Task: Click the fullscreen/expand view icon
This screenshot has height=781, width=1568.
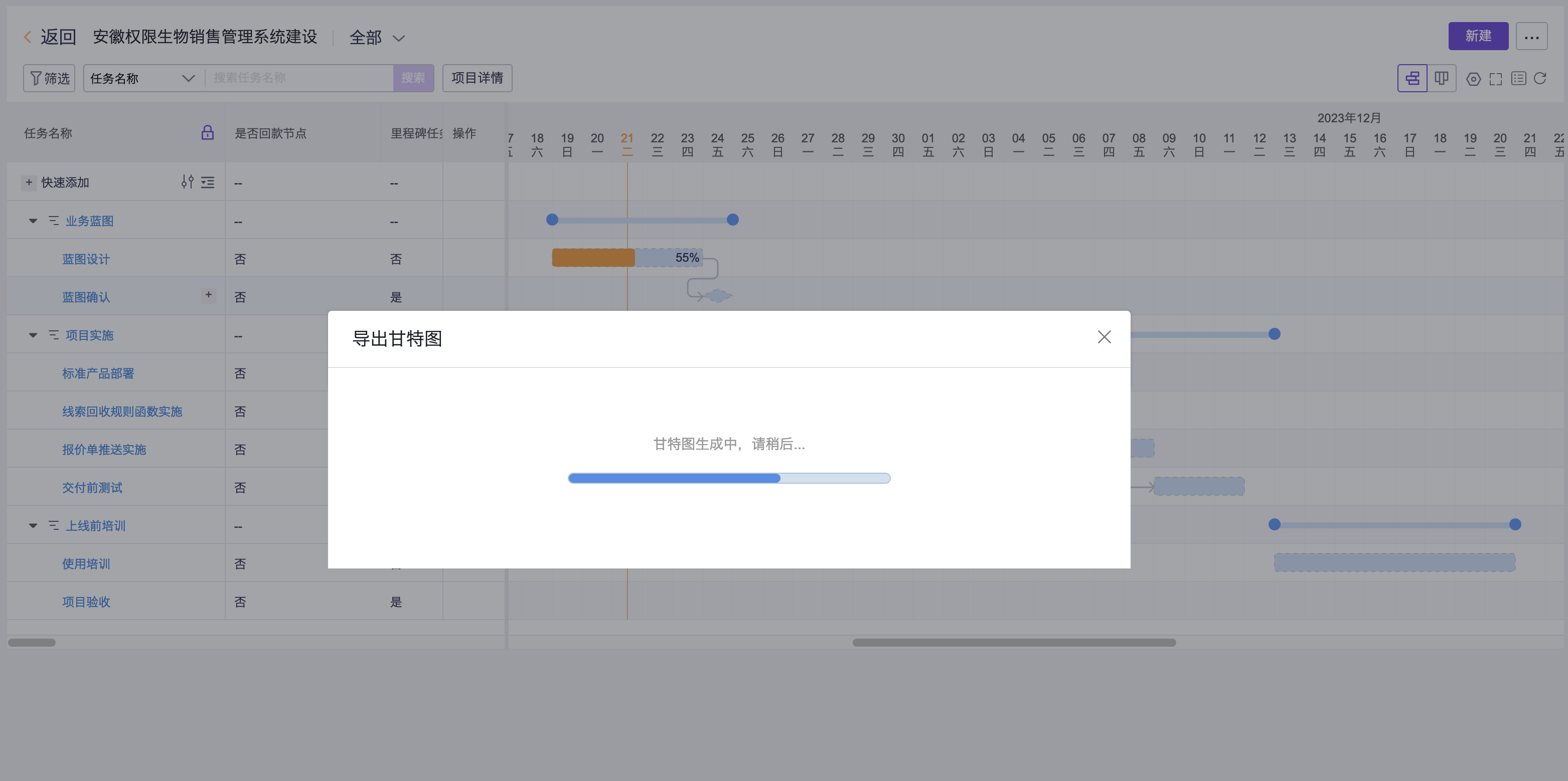Action: click(x=1495, y=78)
